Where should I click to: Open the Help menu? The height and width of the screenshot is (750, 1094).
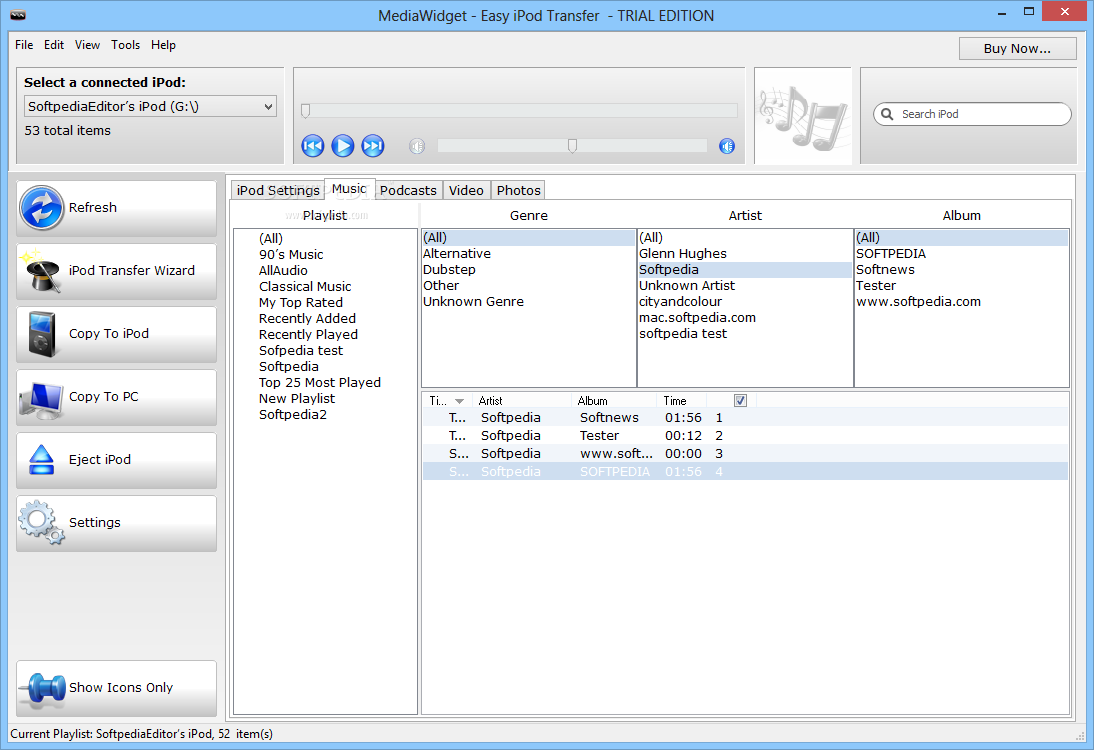coord(163,45)
